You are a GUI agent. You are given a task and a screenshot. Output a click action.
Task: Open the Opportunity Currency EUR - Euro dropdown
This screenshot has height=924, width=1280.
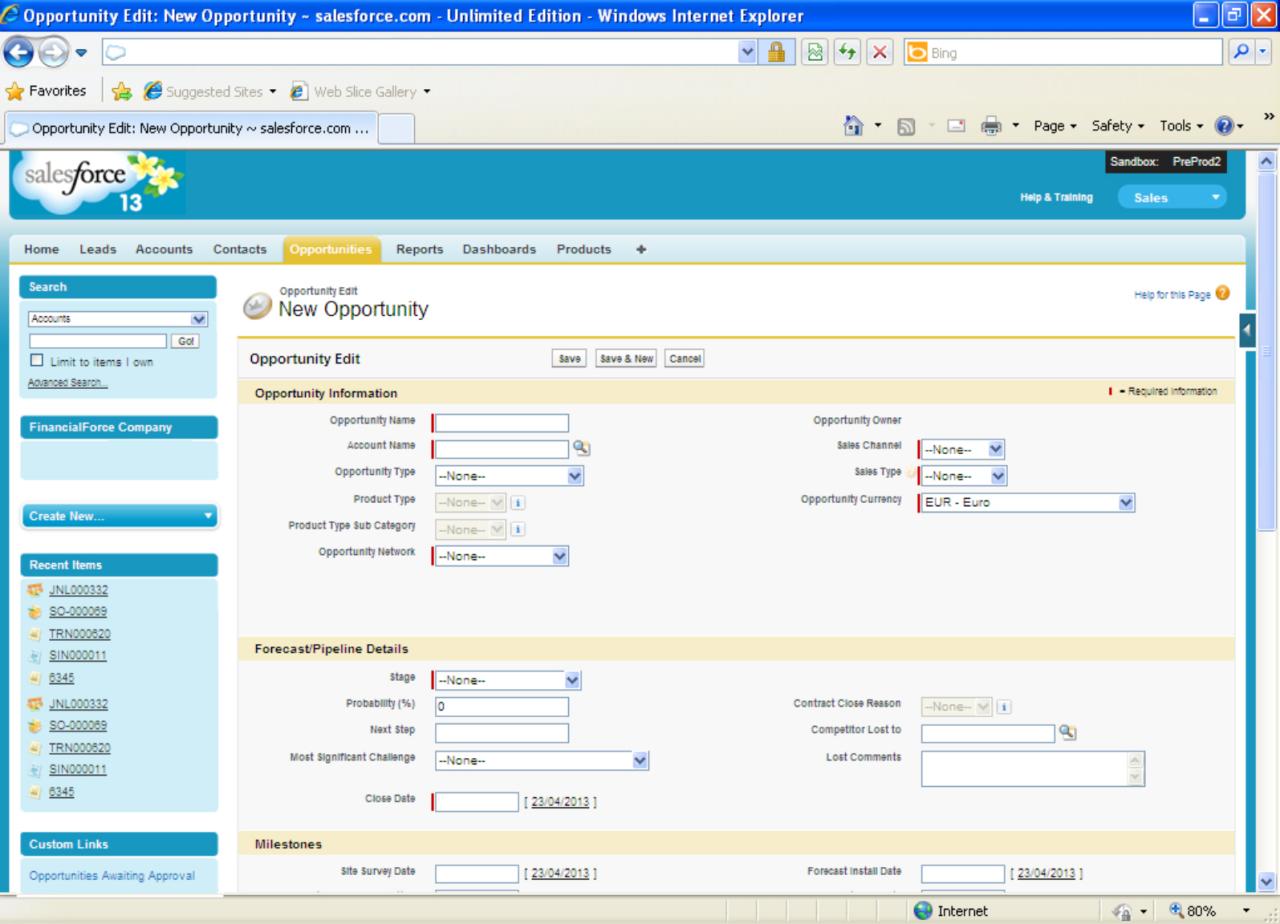[x=1028, y=503]
